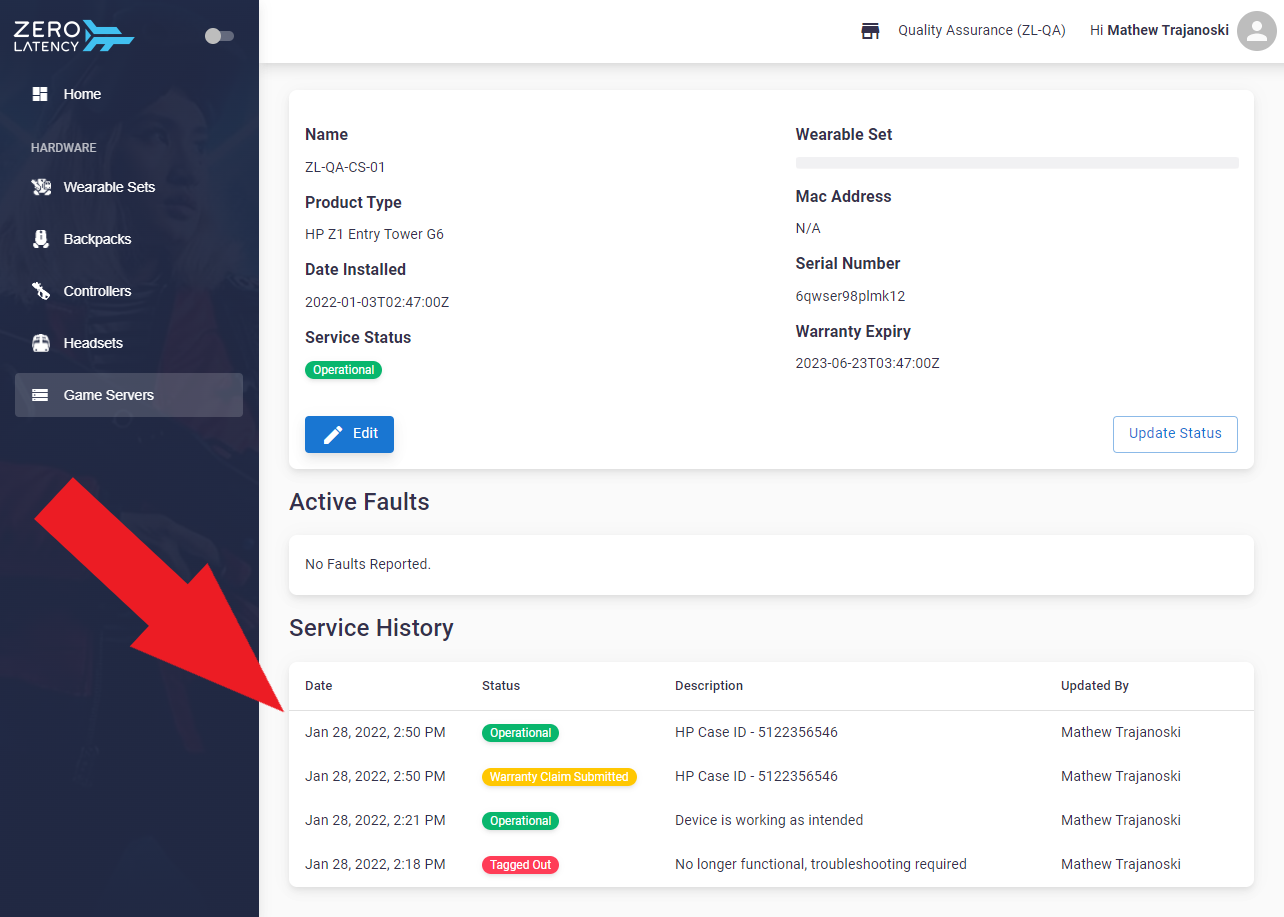Click the Warranty Claim Submitted badge
1284x917 pixels.
[x=559, y=777]
